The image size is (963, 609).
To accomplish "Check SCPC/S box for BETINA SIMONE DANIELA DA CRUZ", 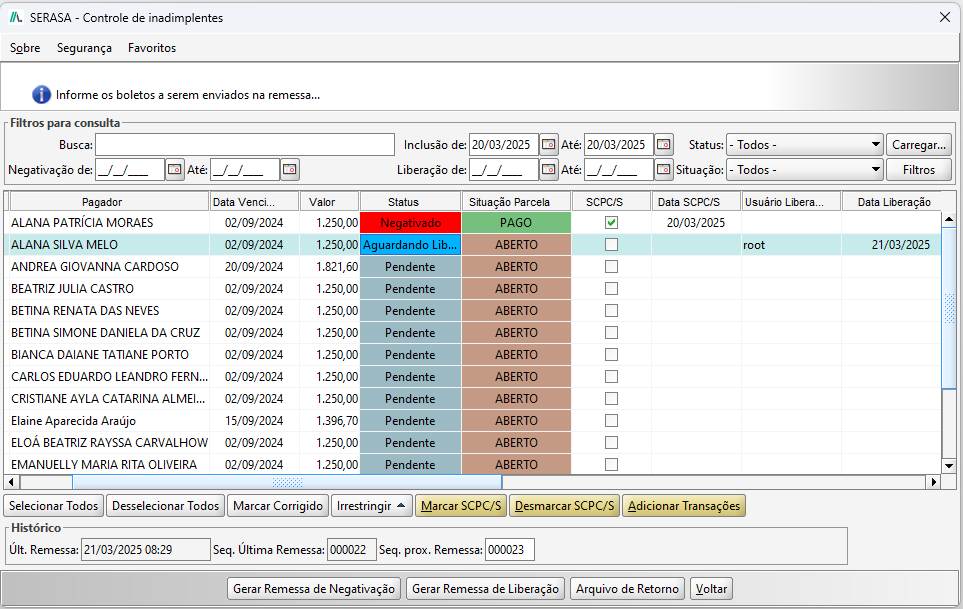I will pyautogui.click(x=611, y=333).
